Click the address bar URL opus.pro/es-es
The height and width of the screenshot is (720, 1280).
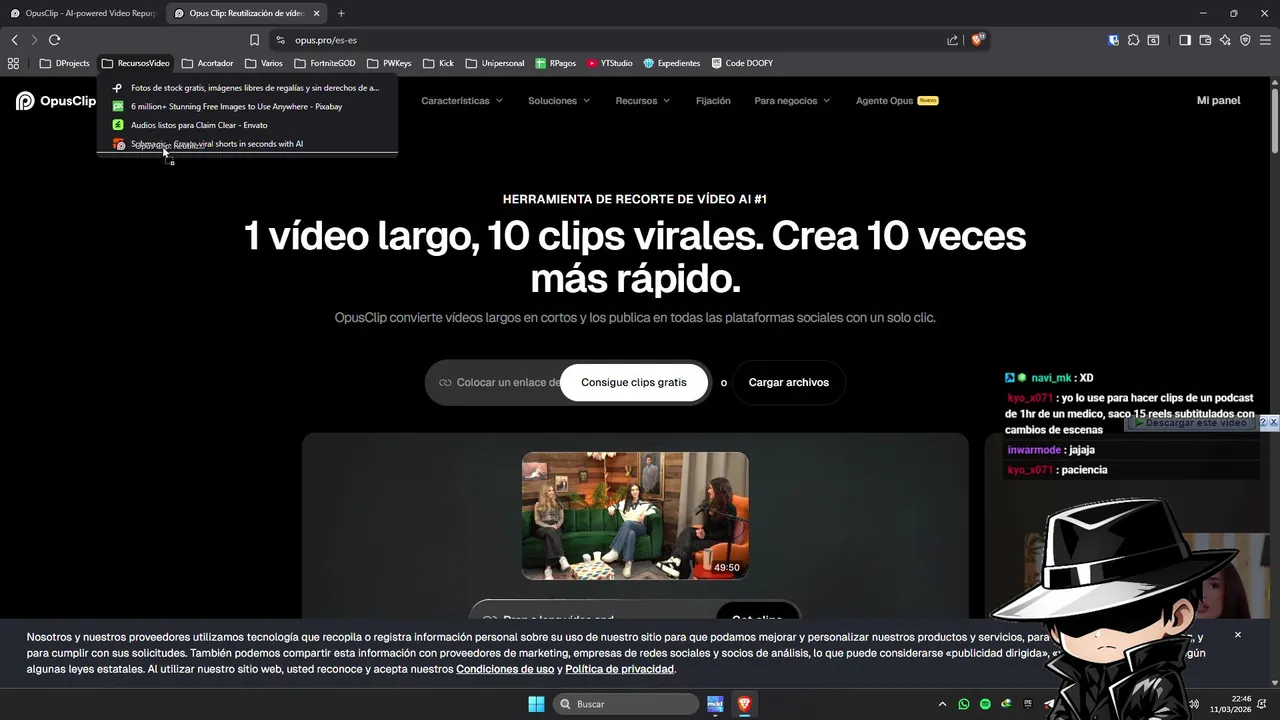[x=326, y=40]
